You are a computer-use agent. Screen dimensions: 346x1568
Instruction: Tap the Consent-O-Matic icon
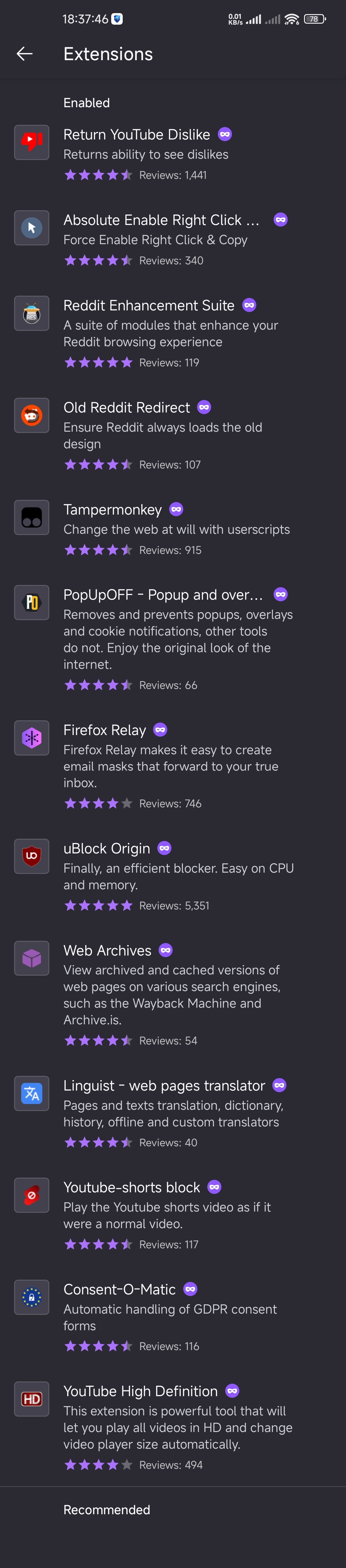32,1297
